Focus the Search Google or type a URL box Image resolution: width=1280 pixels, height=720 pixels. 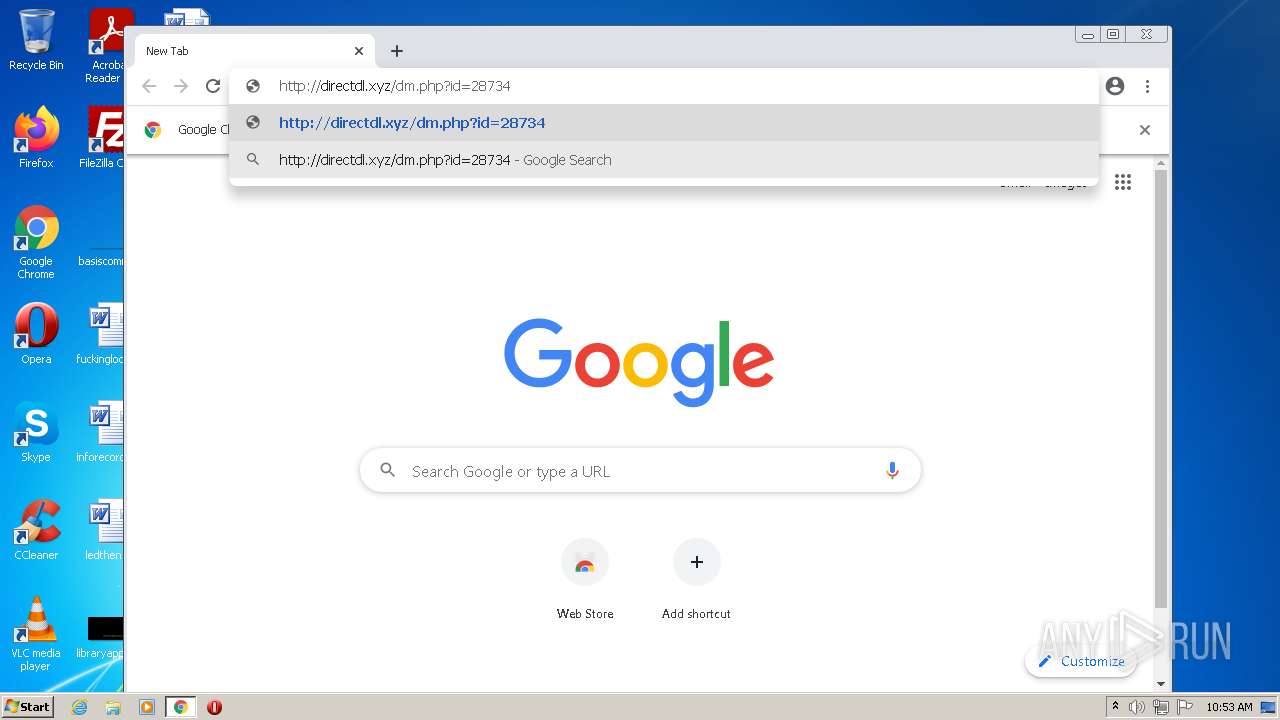tap(640, 471)
